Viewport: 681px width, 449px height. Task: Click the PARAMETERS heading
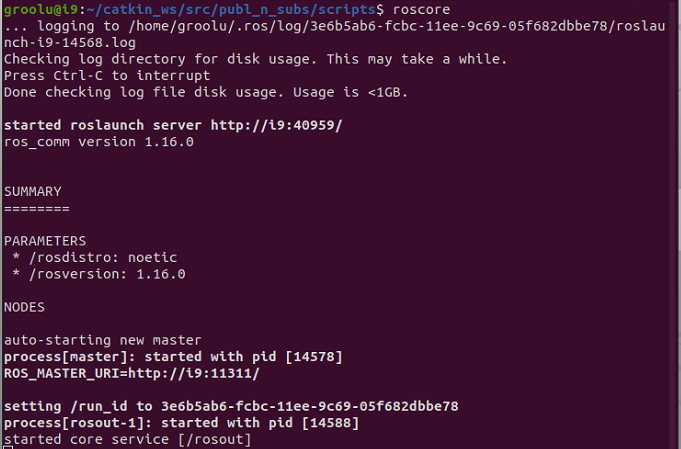click(x=45, y=241)
